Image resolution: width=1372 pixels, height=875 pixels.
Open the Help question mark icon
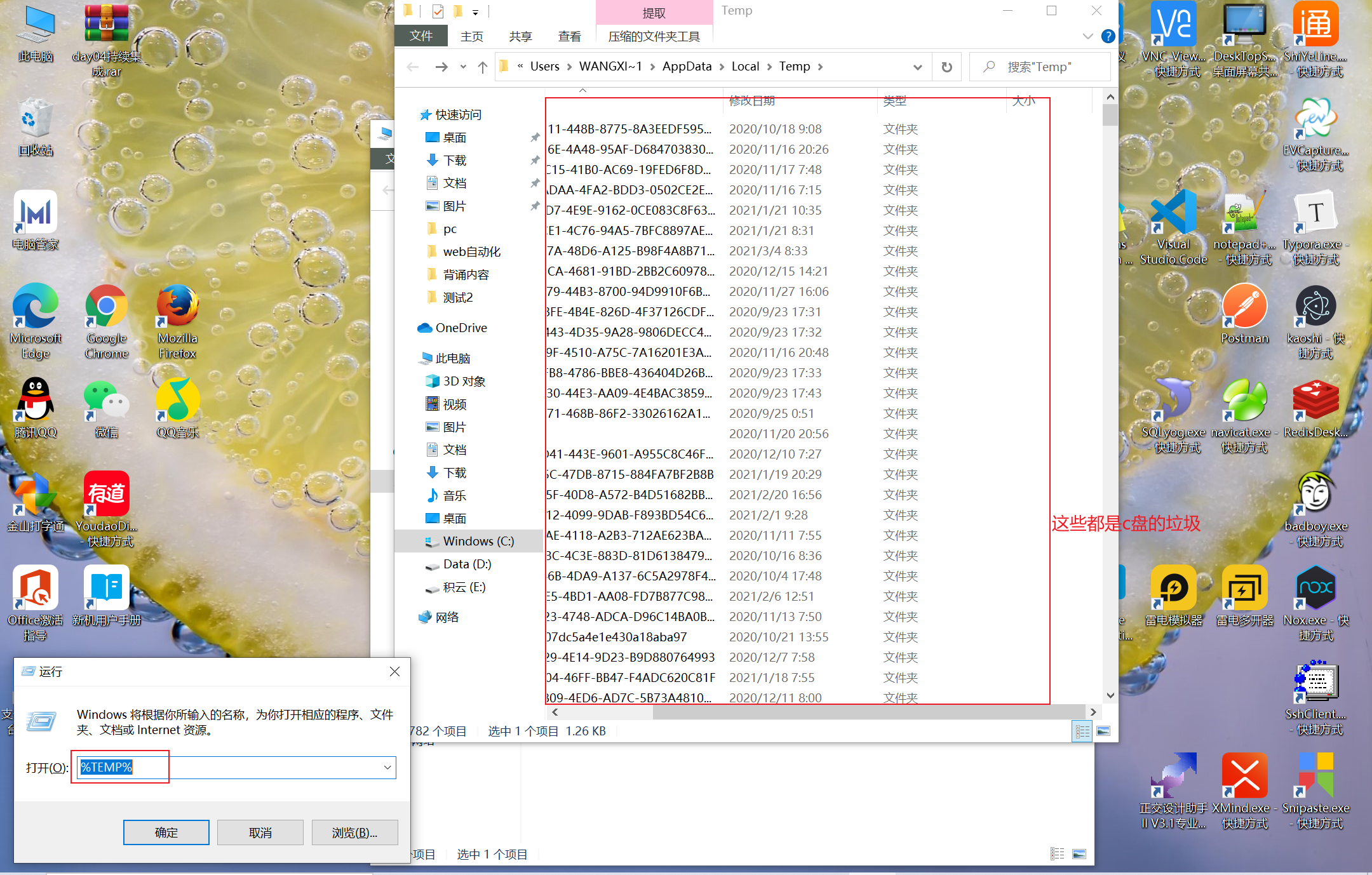coord(1108,36)
